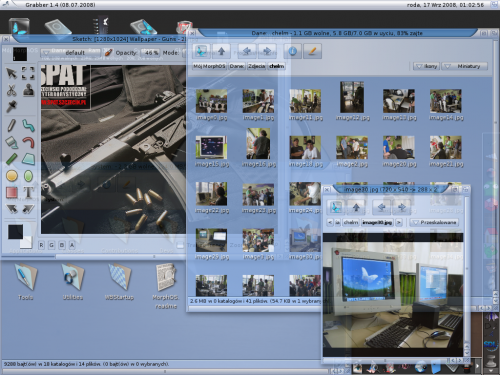Select the scissors cut tool in Sketch

11,90
